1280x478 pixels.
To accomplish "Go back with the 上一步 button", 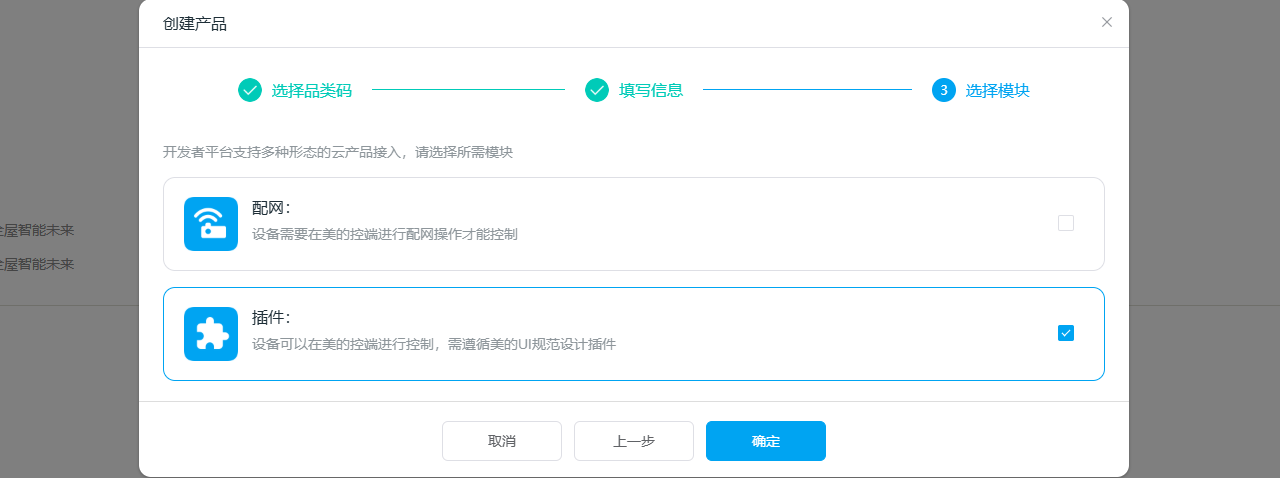I will tap(633, 441).
